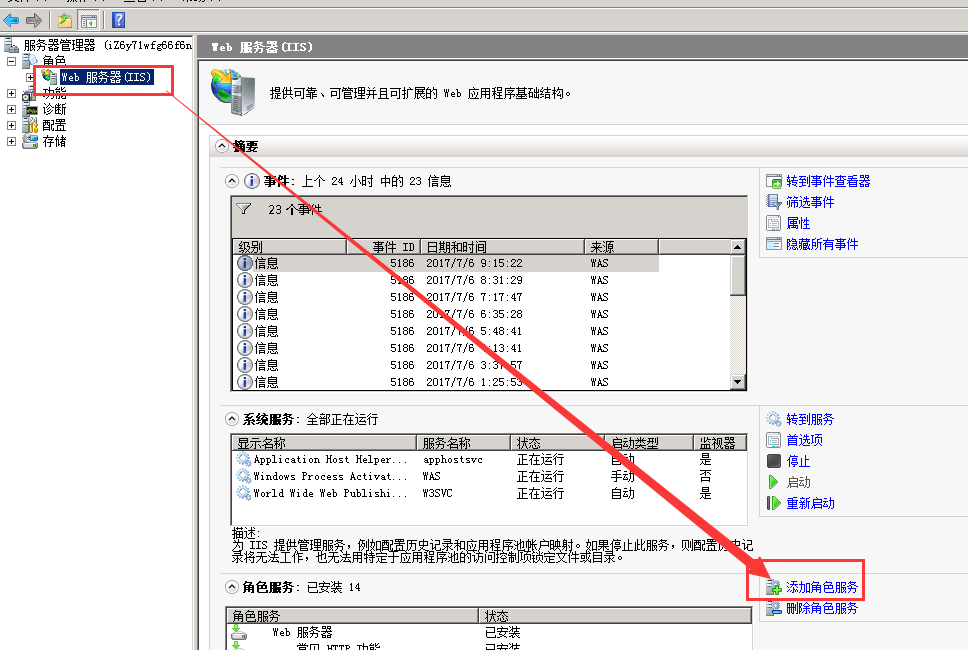
Task: Expand the 配置 tree node
Action: [11, 125]
